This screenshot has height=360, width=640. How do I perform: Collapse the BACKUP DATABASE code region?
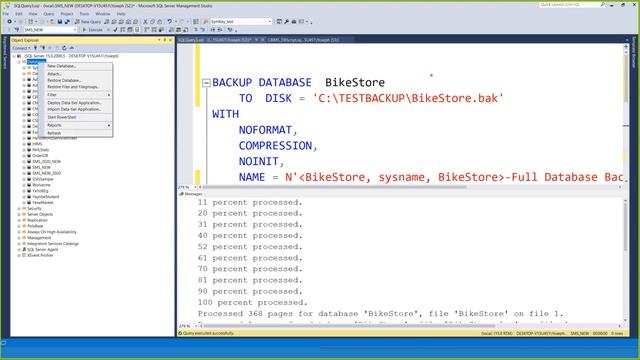point(206,83)
